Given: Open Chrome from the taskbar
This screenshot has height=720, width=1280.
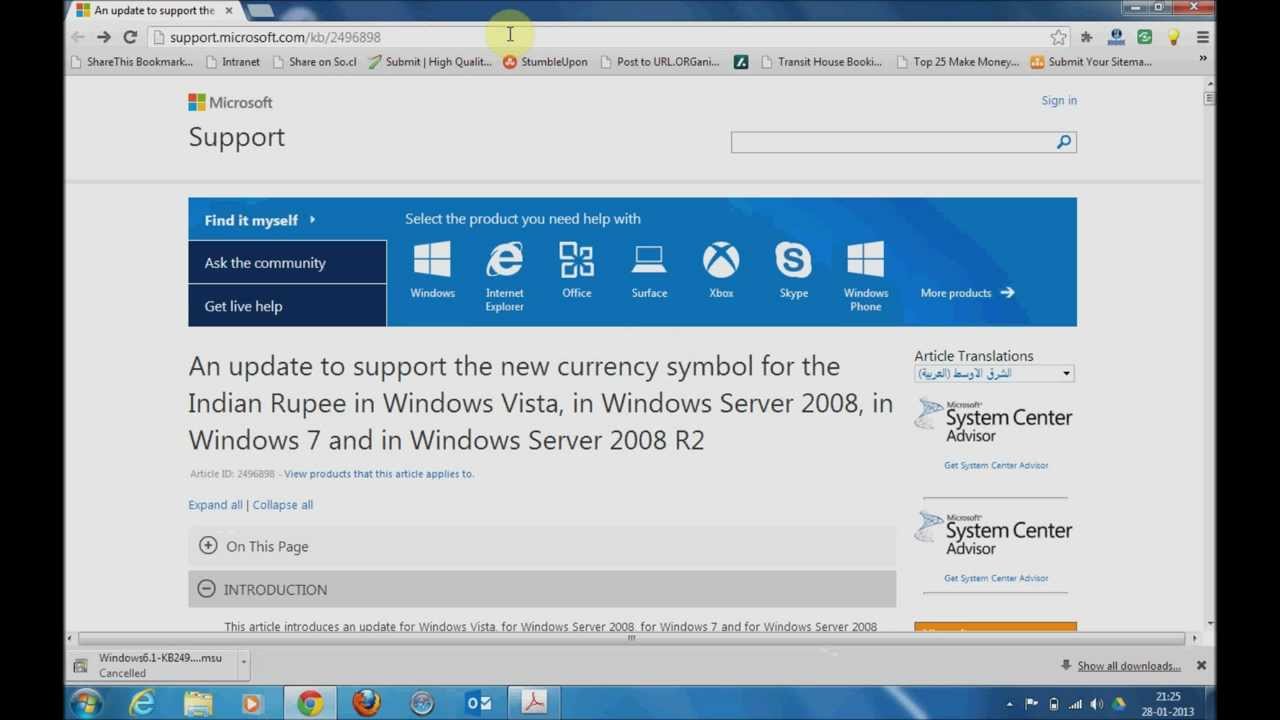Looking at the screenshot, I should [x=310, y=704].
